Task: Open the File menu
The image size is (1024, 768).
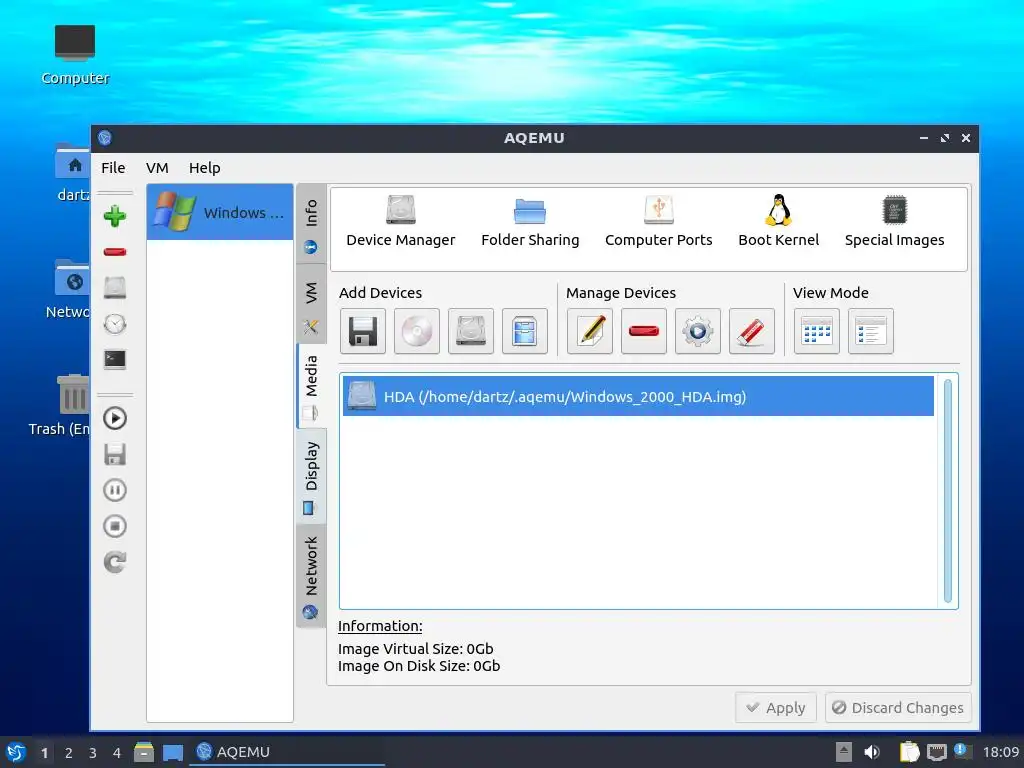Action: [x=113, y=168]
